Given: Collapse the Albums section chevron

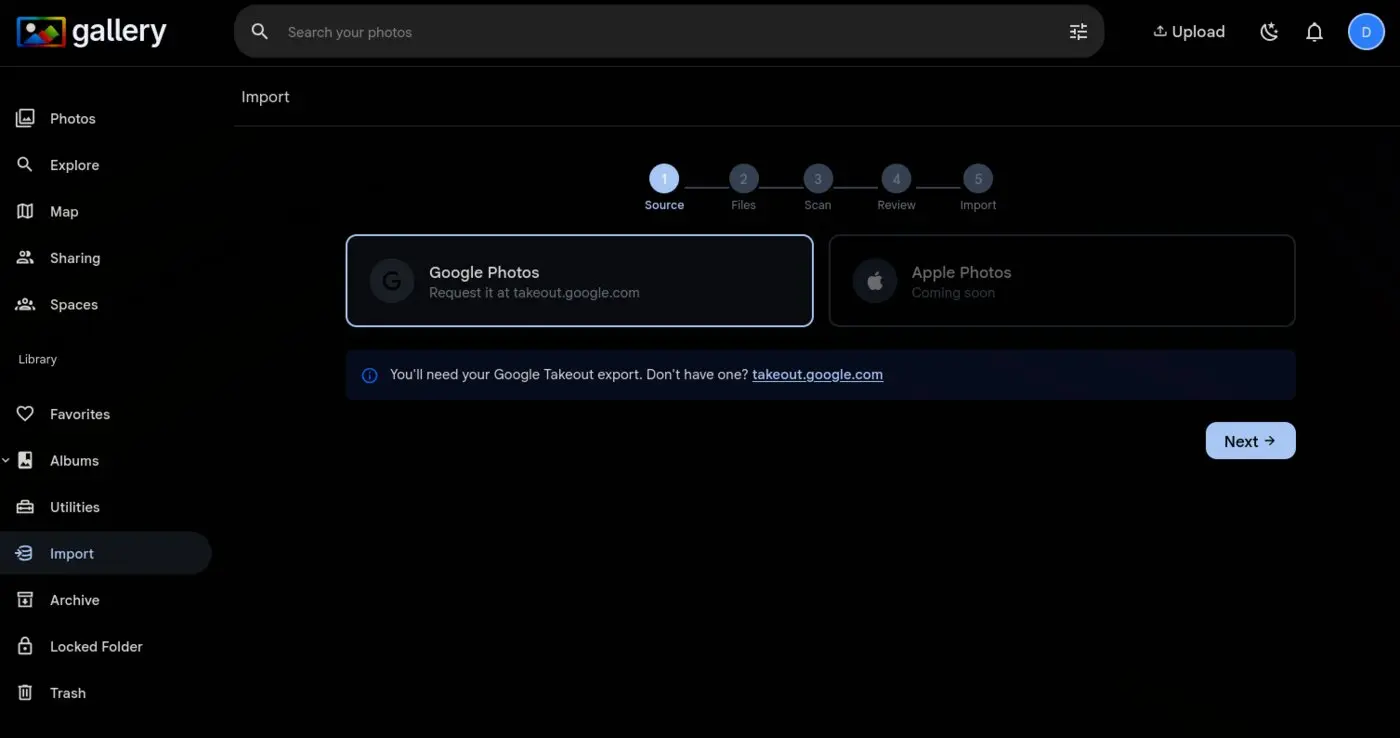Looking at the screenshot, I should coord(7,460).
